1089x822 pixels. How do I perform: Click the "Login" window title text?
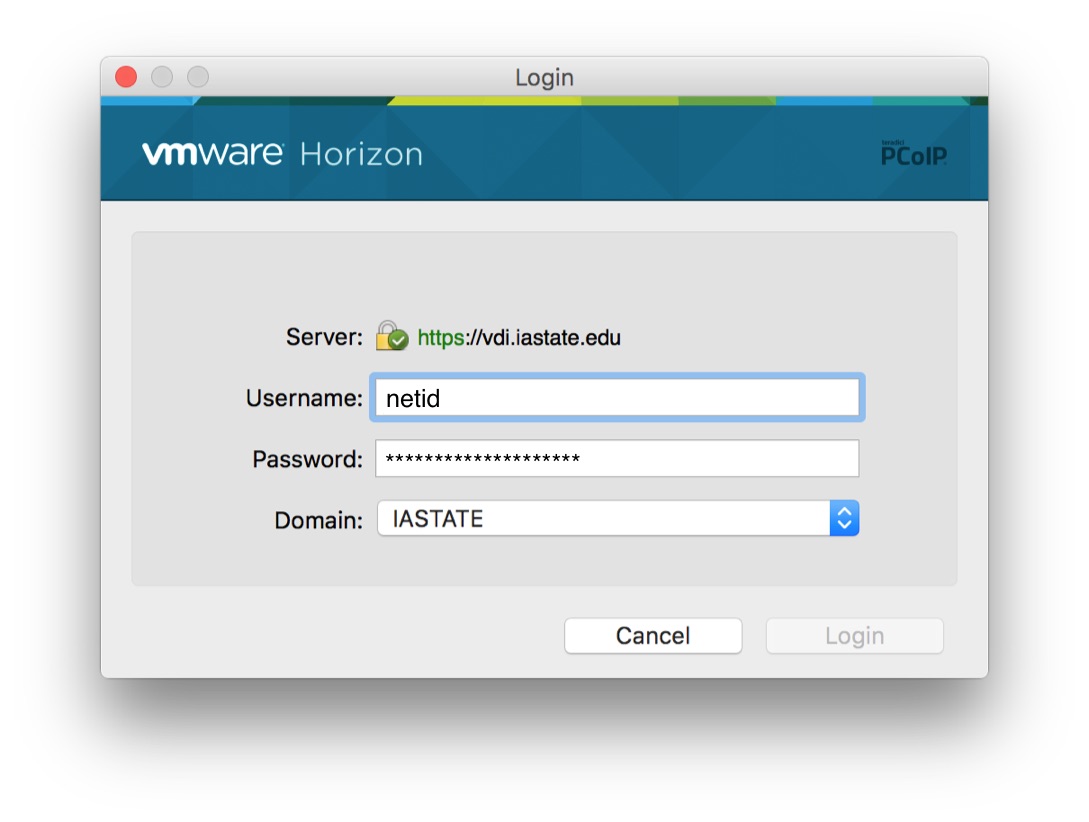[544, 77]
